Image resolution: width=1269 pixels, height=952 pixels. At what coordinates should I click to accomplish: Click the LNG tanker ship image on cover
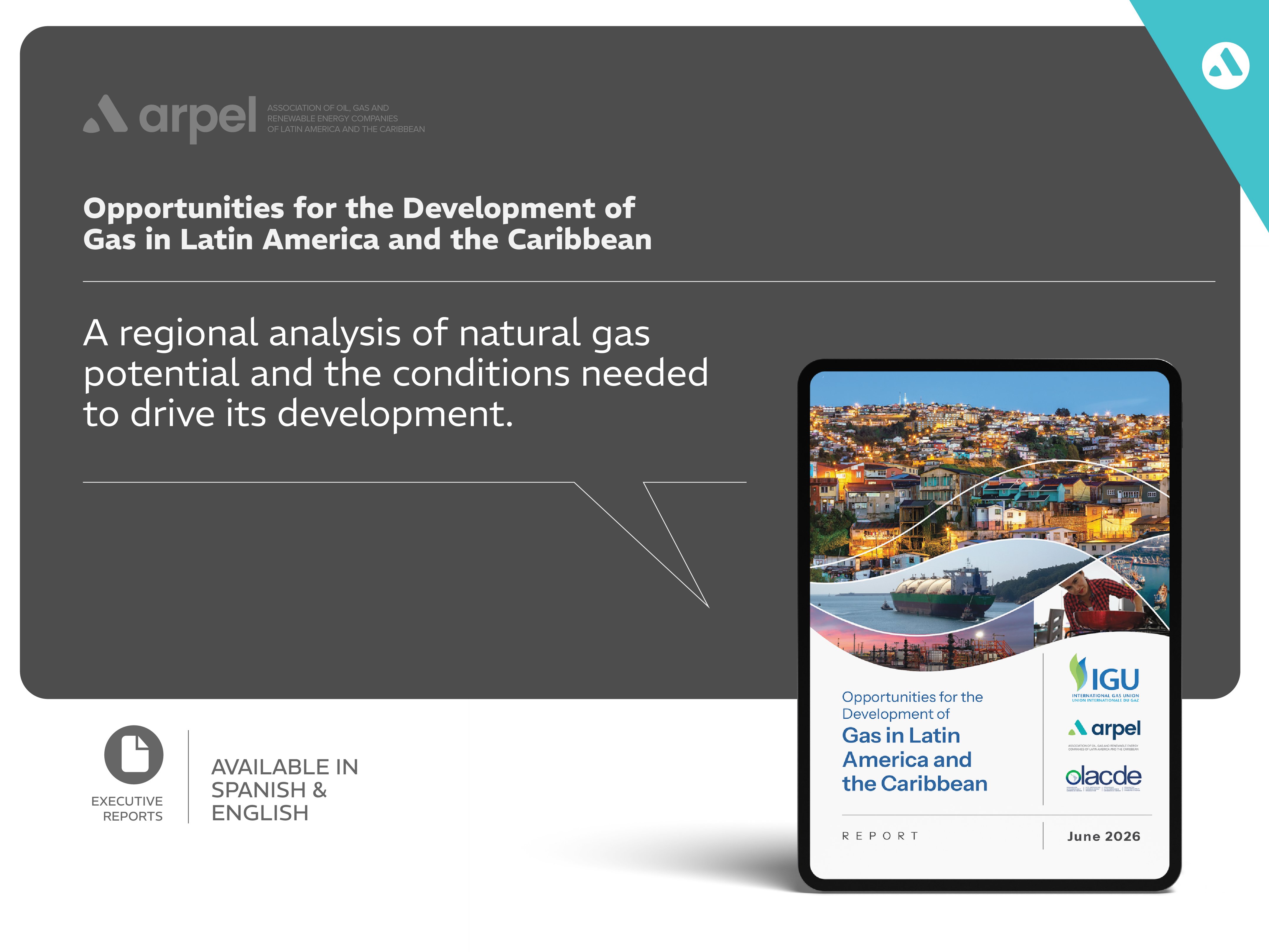point(941,593)
